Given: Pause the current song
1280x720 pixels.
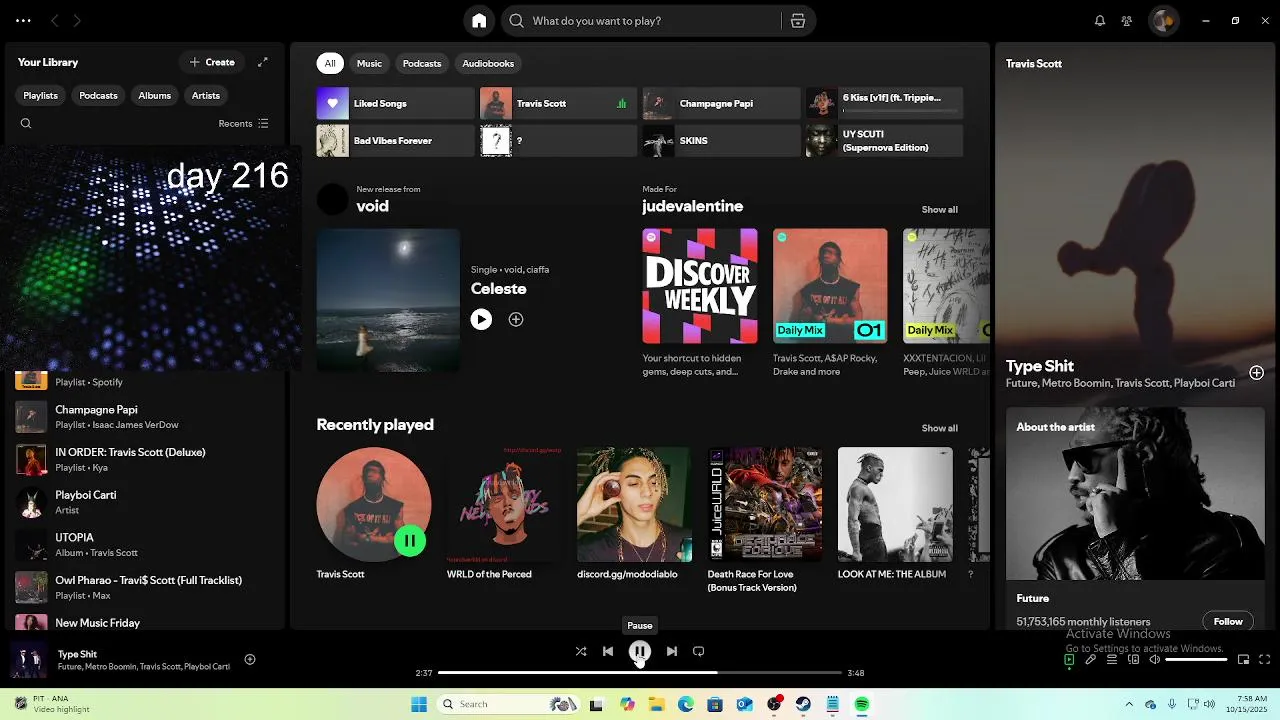Looking at the screenshot, I should [x=640, y=652].
